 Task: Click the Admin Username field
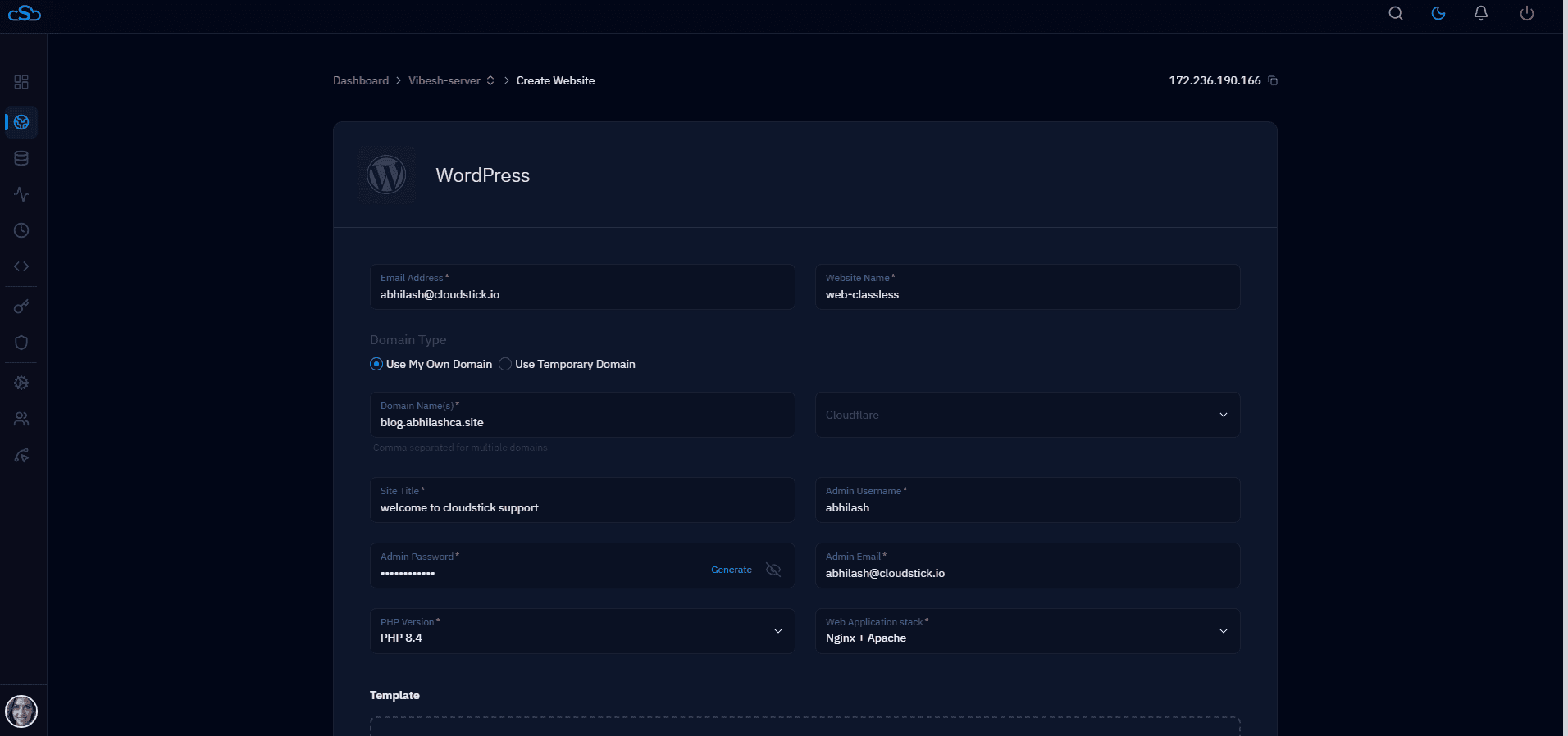click(1028, 500)
